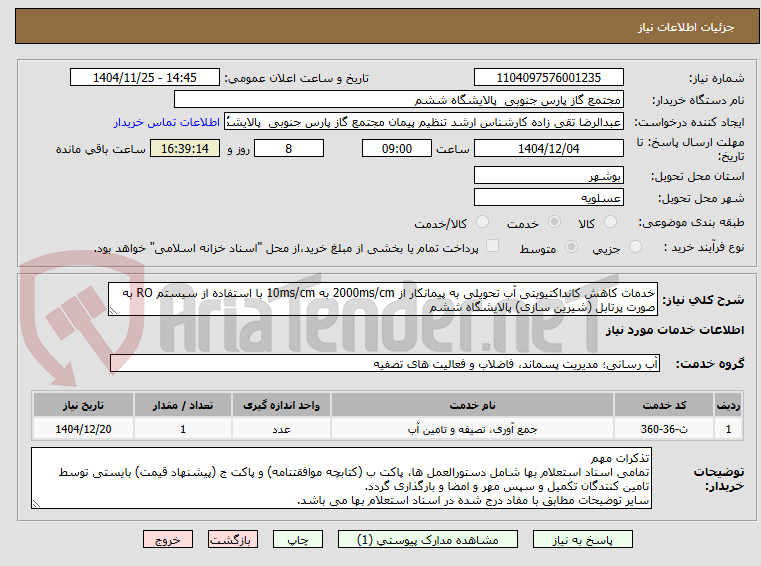761x566 pixels.
Task: Click need date cell 1404/12/20
Action: pyautogui.click(x=83, y=429)
